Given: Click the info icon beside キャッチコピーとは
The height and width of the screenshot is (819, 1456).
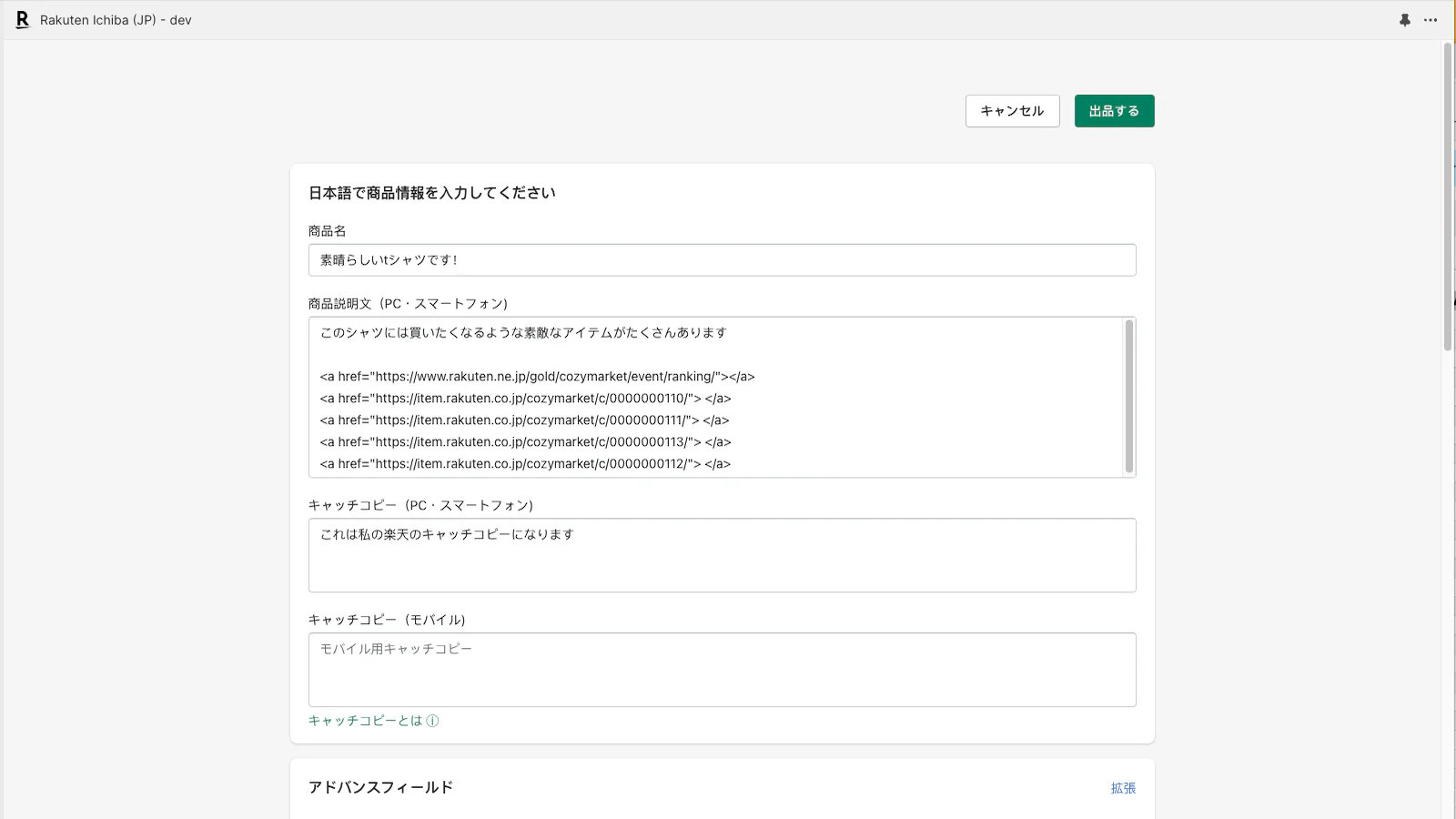Looking at the screenshot, I should [x=433, y=721].
